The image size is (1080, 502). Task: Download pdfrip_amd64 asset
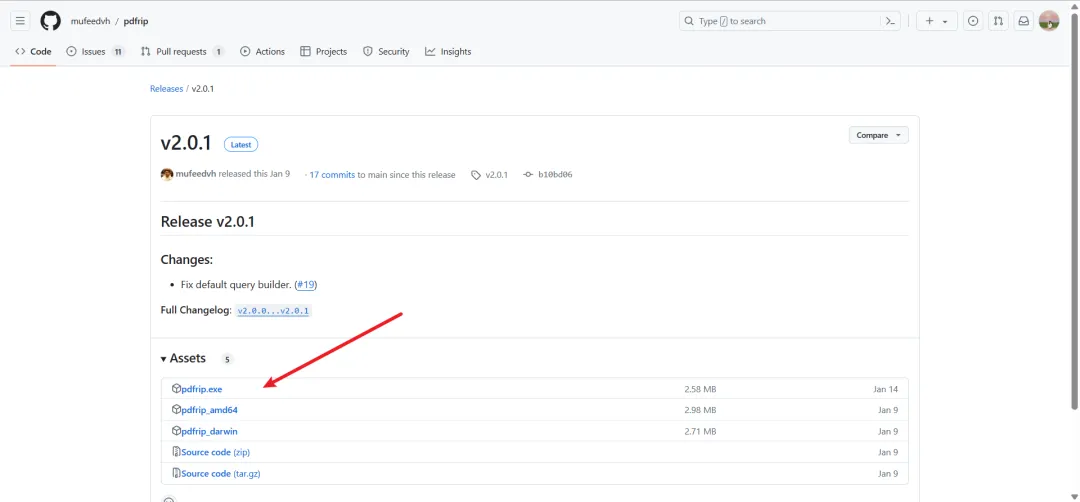pos(209,410)
